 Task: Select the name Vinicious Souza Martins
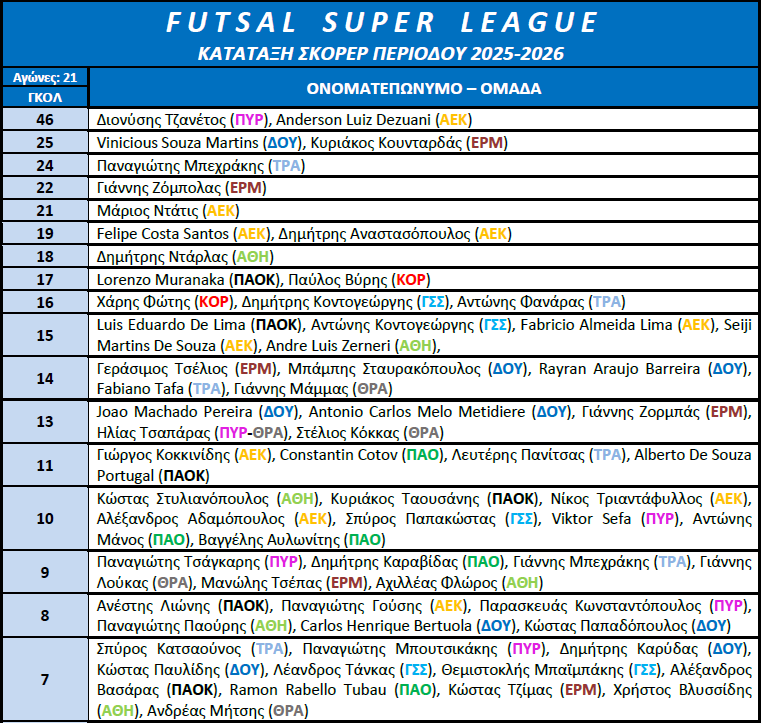(x=179, y=142)
